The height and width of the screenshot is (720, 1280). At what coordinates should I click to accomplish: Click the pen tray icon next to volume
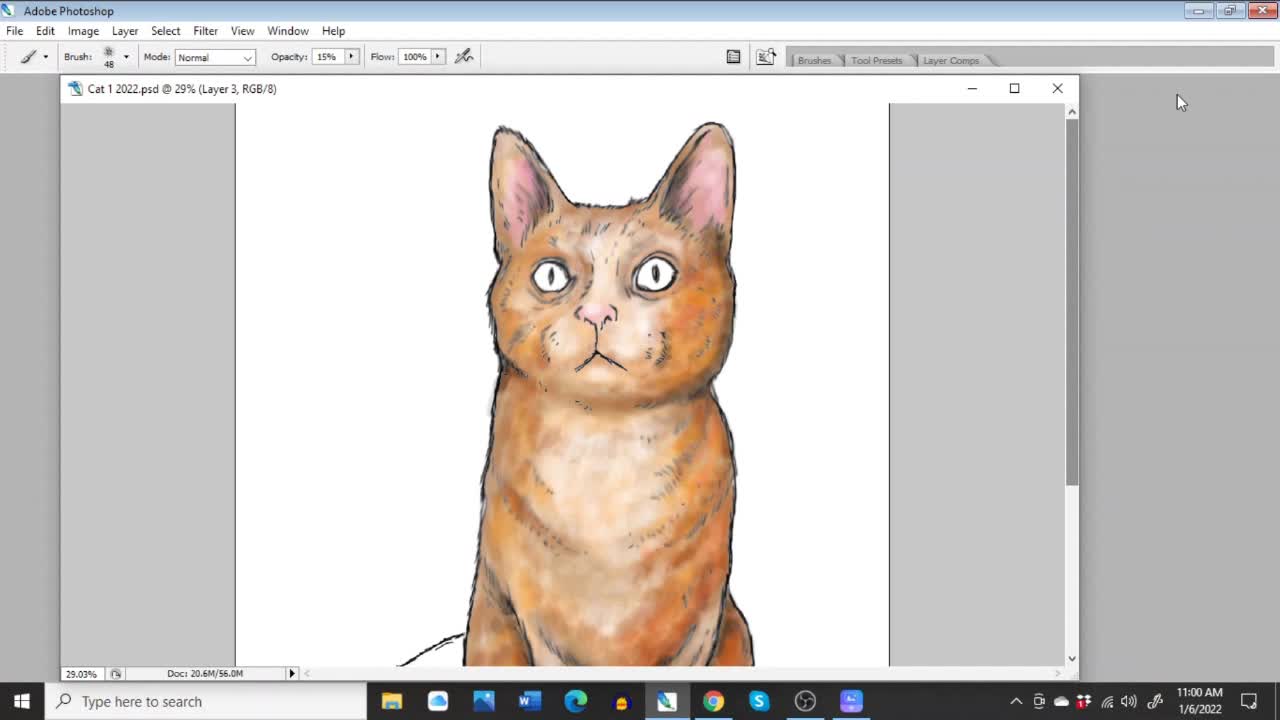tap(1154, 701)
